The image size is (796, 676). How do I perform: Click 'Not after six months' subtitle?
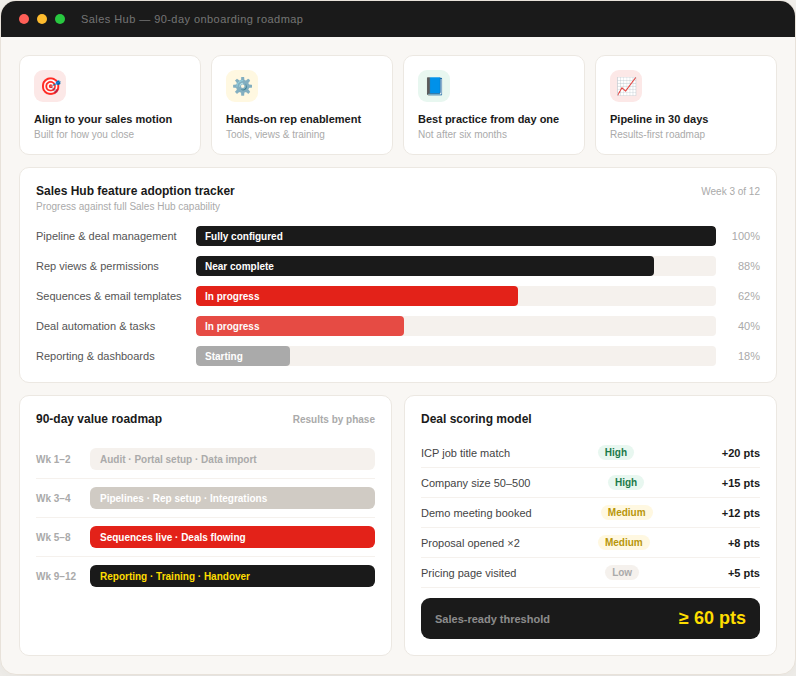462,134
